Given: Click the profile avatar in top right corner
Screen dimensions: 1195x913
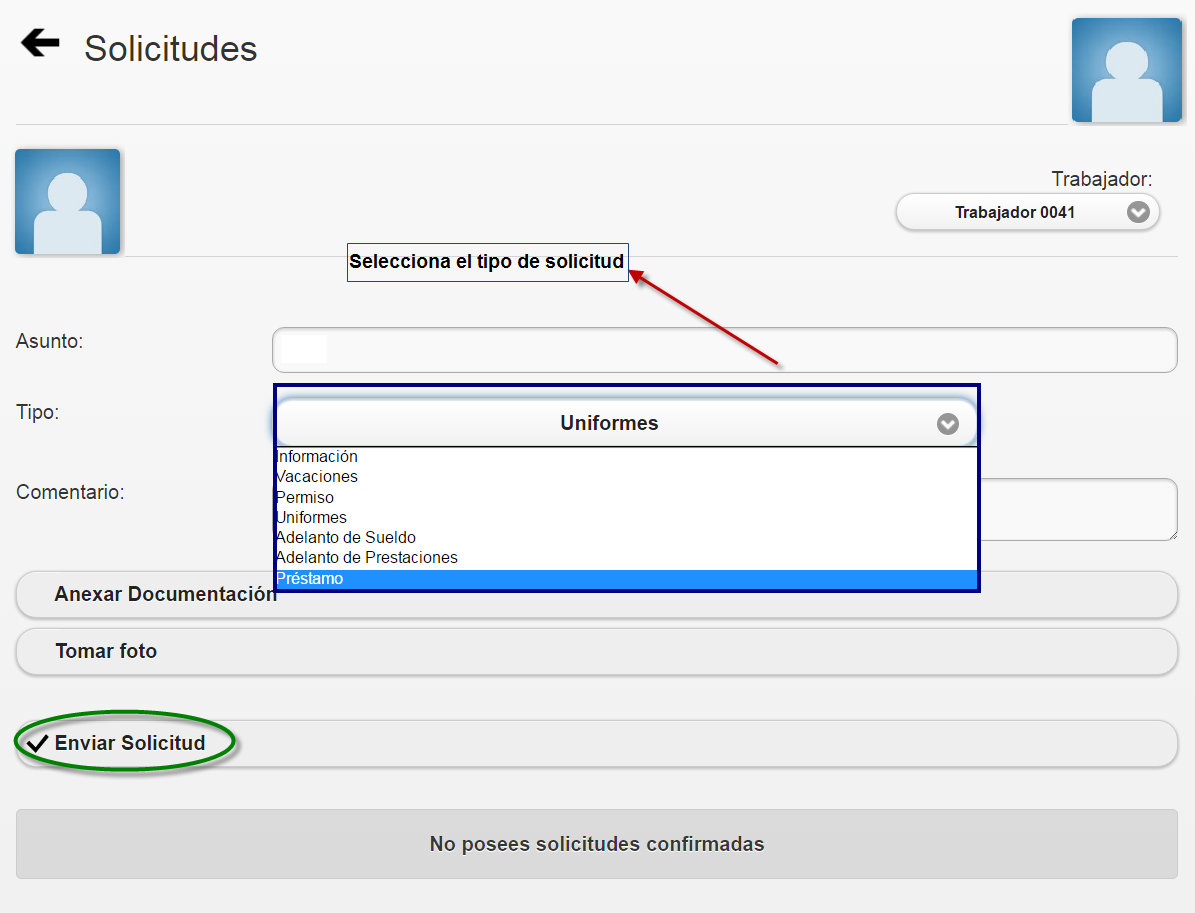Looking at the screenshot, I should click(x=1127, y=70).
